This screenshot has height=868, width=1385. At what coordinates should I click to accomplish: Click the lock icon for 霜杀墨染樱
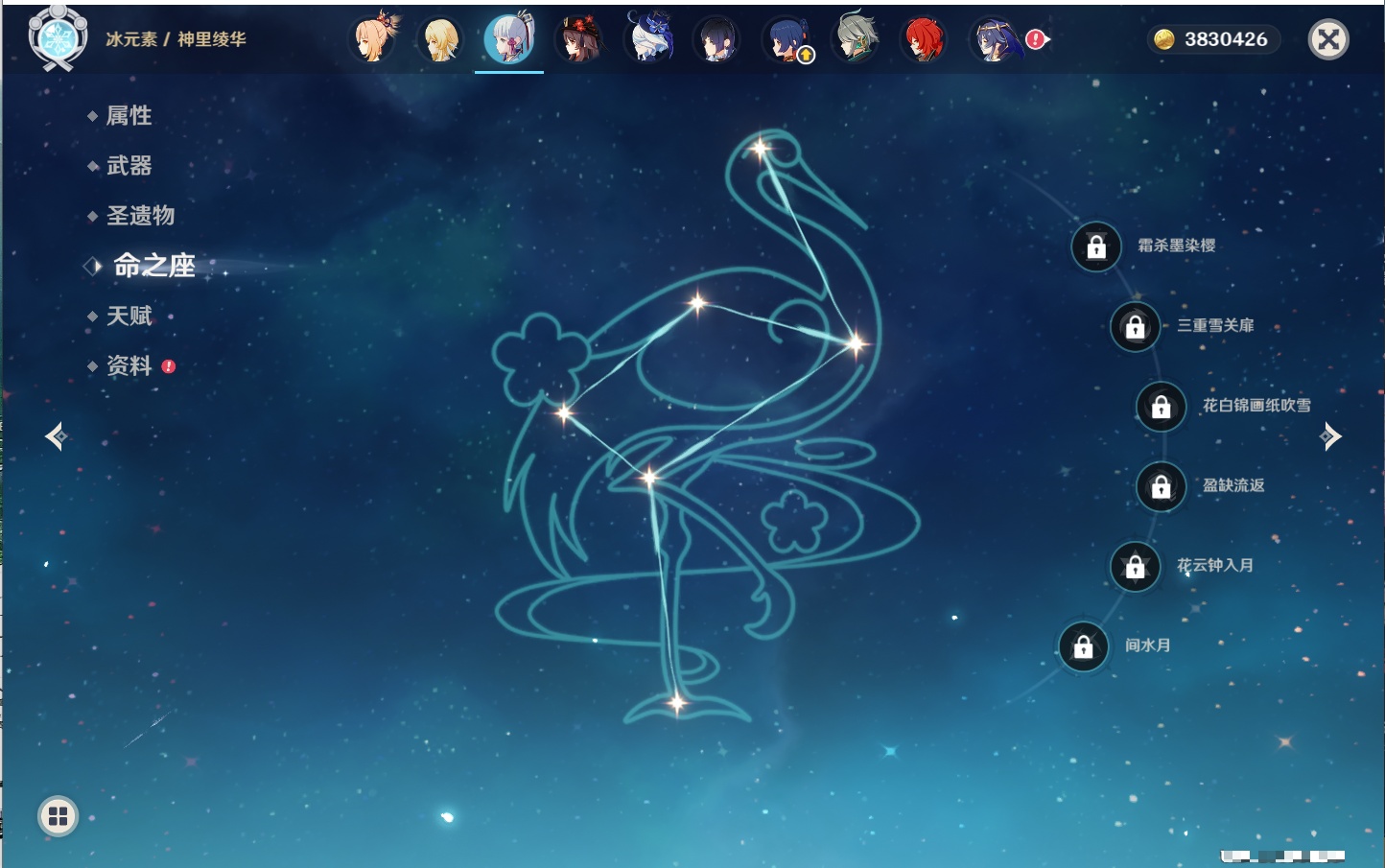(1096, 246)
